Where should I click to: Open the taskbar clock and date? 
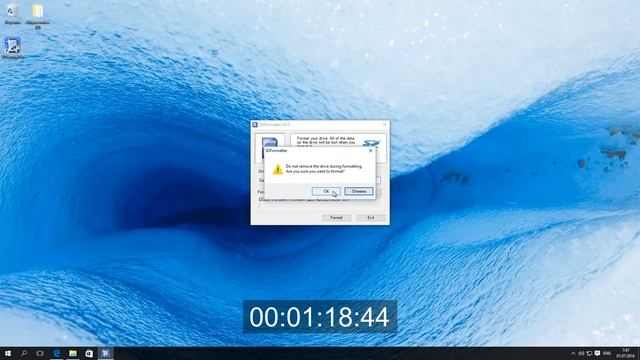point(625,353)
